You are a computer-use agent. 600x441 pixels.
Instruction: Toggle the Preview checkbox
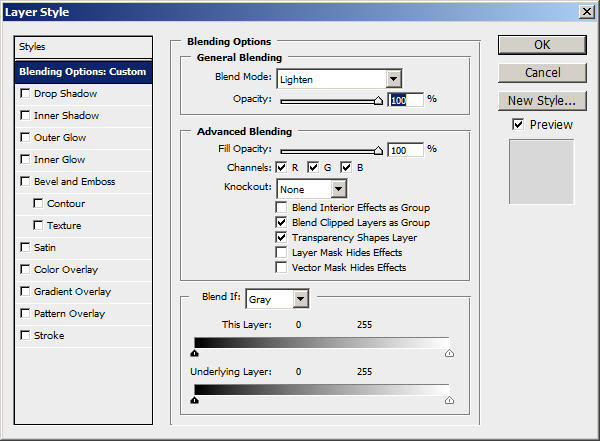pyautogui.click(x=518, y=124)
